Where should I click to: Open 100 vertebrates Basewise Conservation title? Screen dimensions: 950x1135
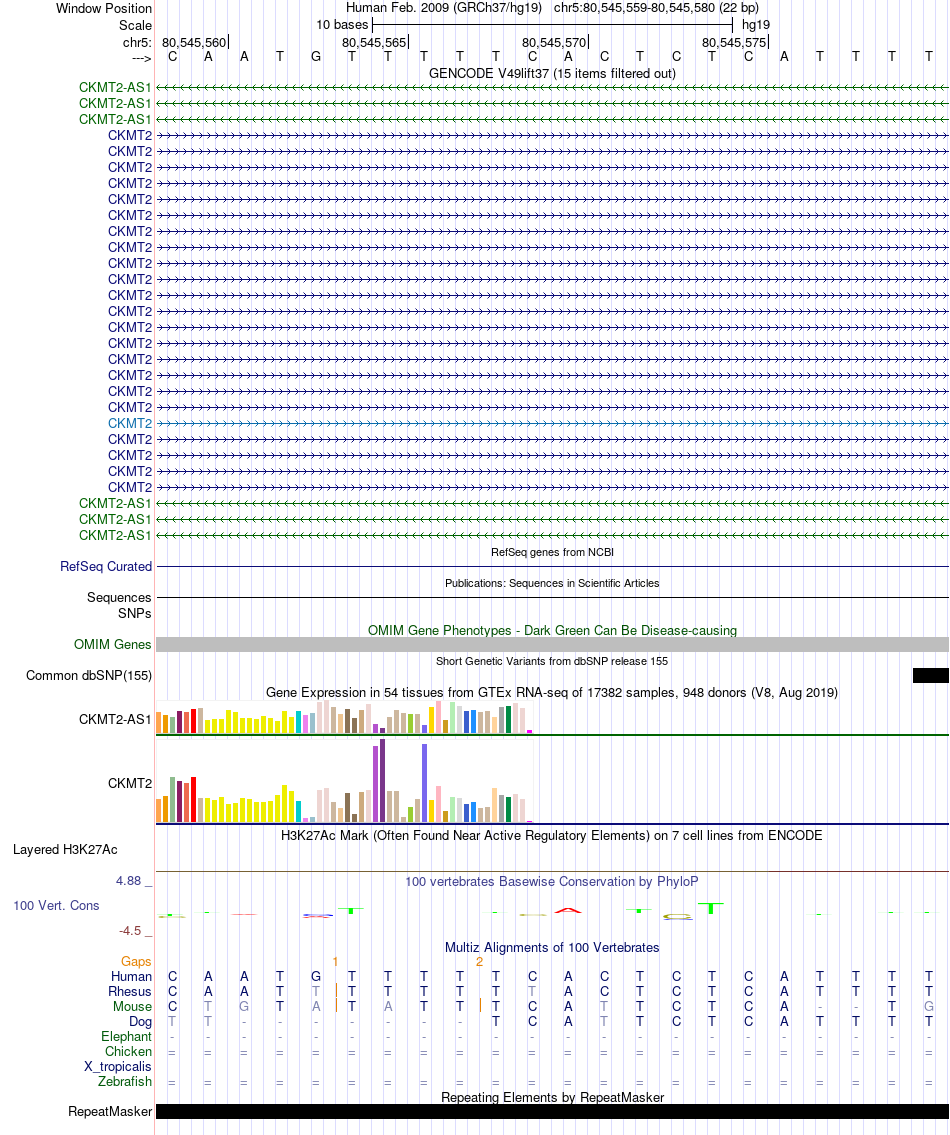tap(552, 882)
